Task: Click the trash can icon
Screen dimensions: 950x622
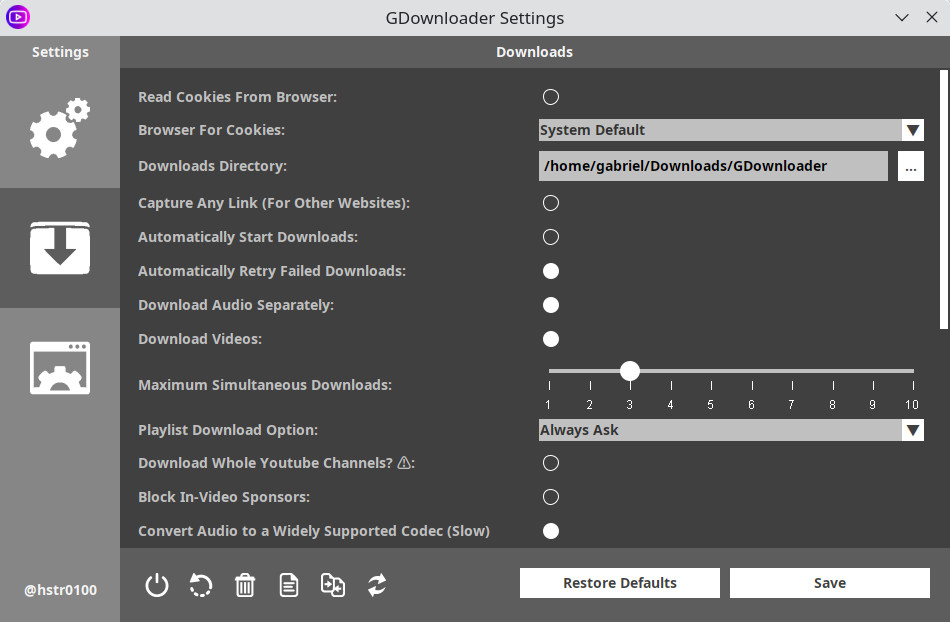Action: tap(245, 585)
